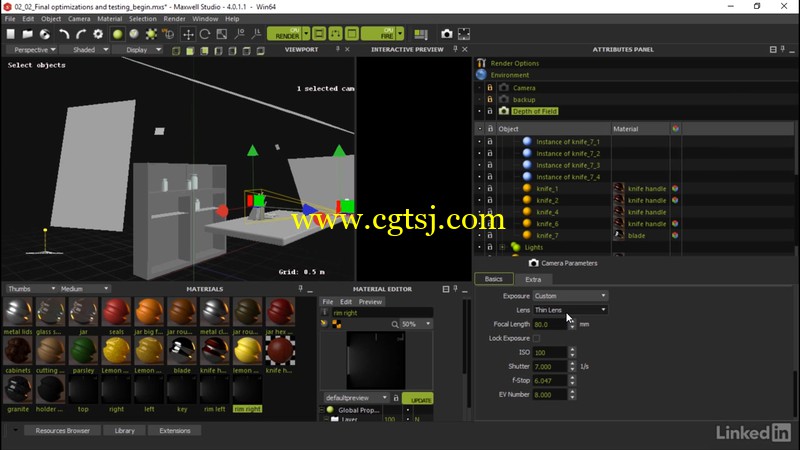Click the FIRE button
This screenshot has height=450, width=800.
click(379, 34)
